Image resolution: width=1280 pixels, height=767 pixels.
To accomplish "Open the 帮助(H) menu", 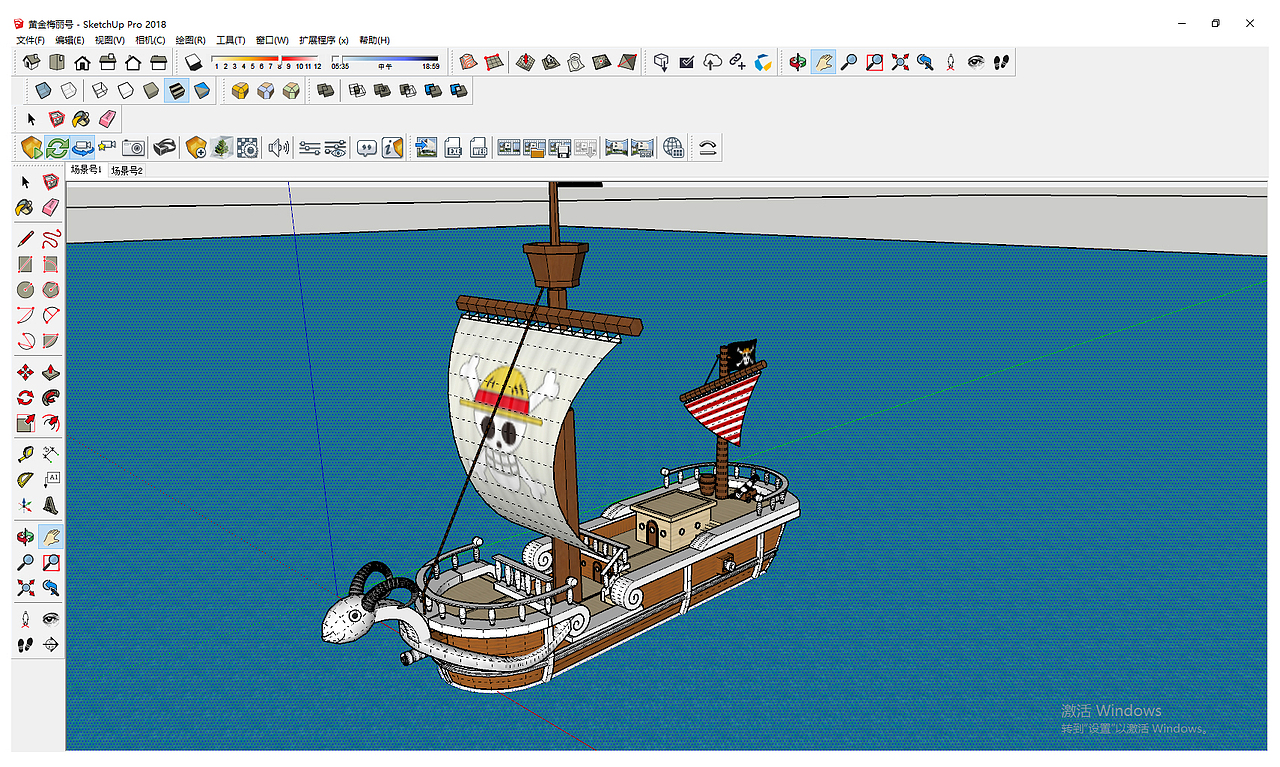I will (374, 40).
